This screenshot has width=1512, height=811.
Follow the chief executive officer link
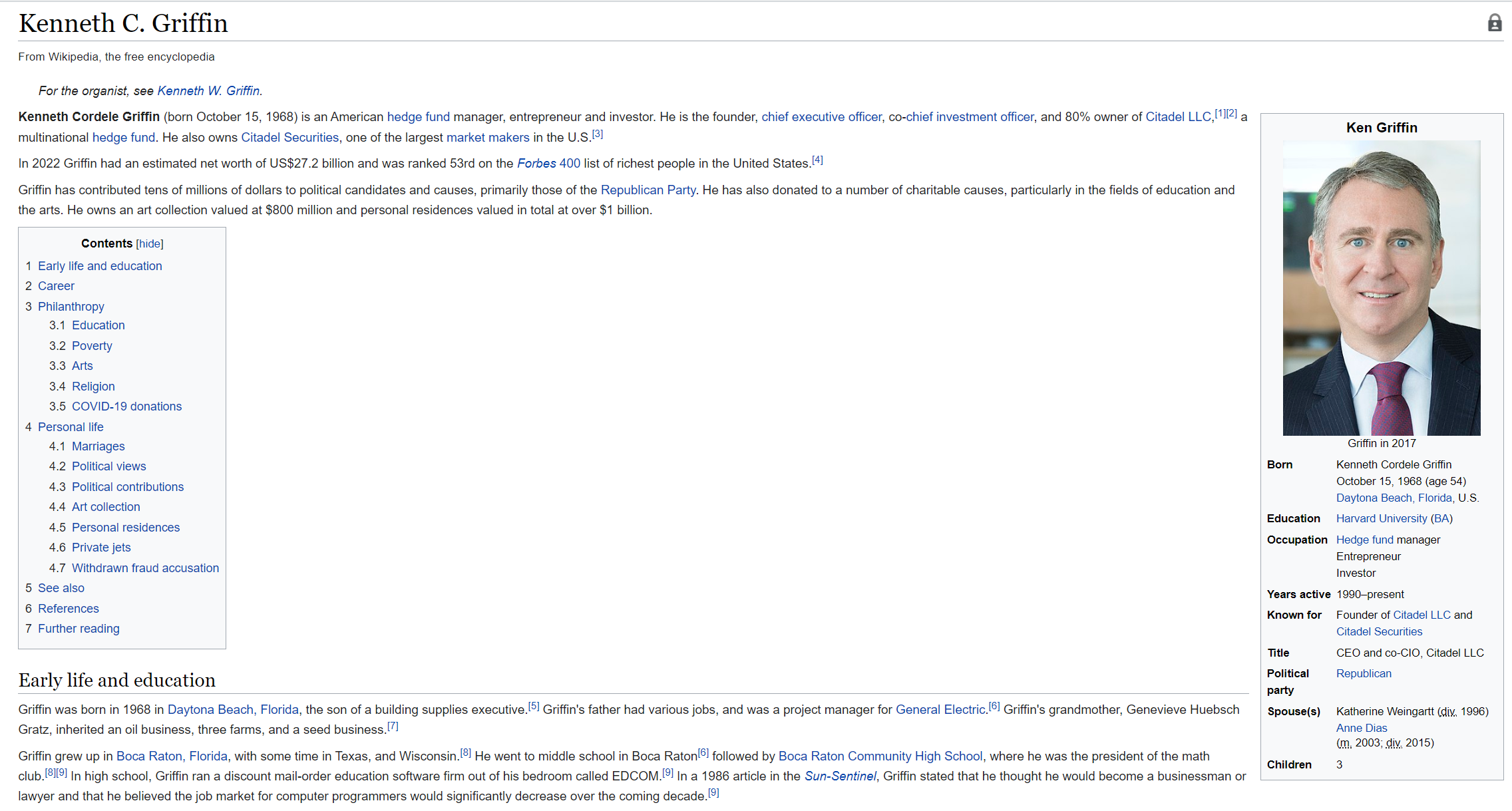click(x=821, y=117)
